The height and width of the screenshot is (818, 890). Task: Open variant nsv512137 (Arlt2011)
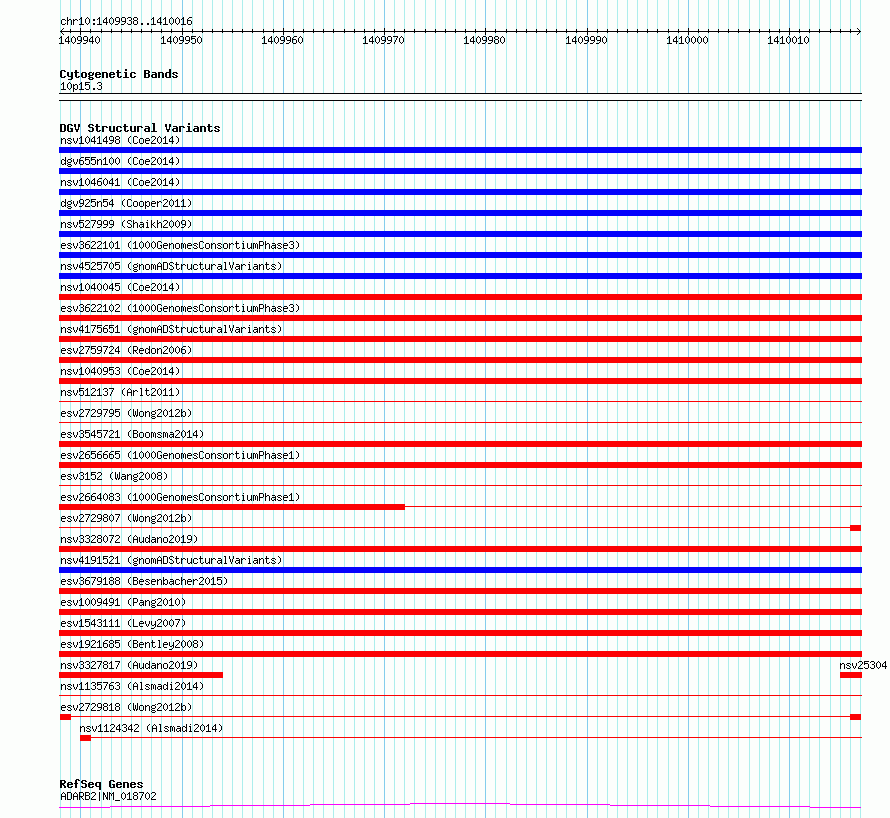coord(120,392)
